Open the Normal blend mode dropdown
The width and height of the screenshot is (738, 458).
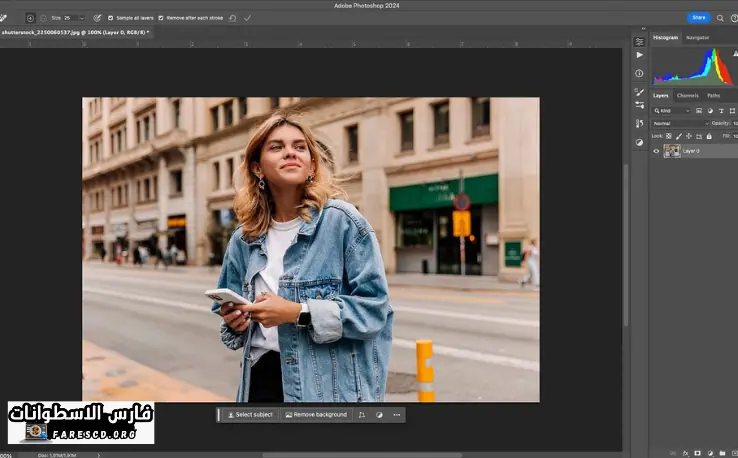coord(680,123)
